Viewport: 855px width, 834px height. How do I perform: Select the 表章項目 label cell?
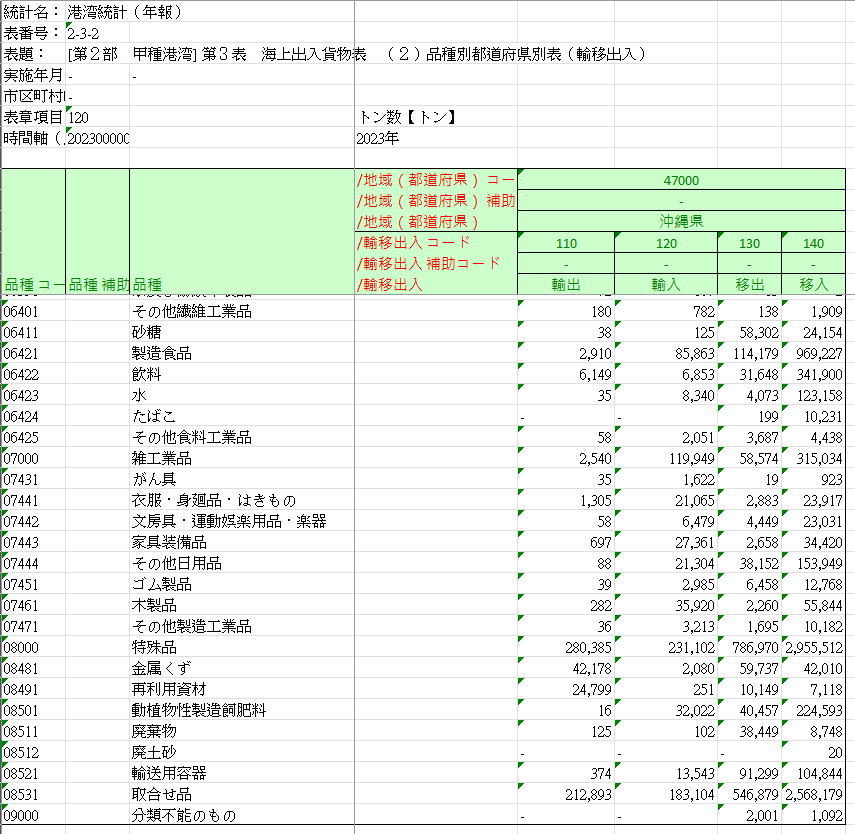tap(33, 117)
